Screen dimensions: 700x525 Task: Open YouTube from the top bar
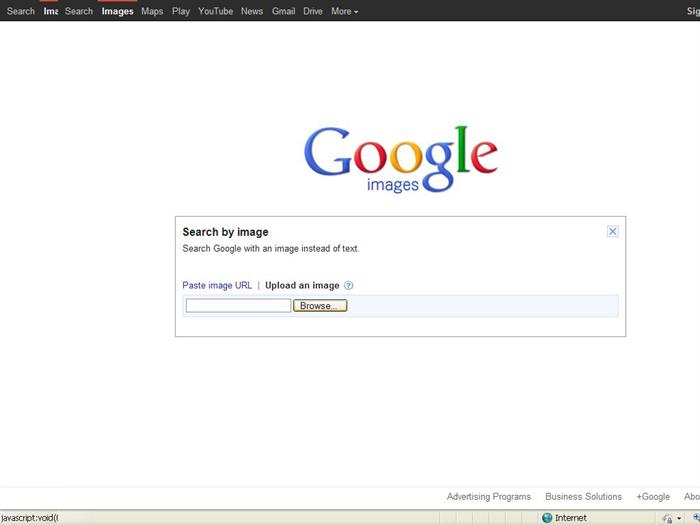point(216,11)
